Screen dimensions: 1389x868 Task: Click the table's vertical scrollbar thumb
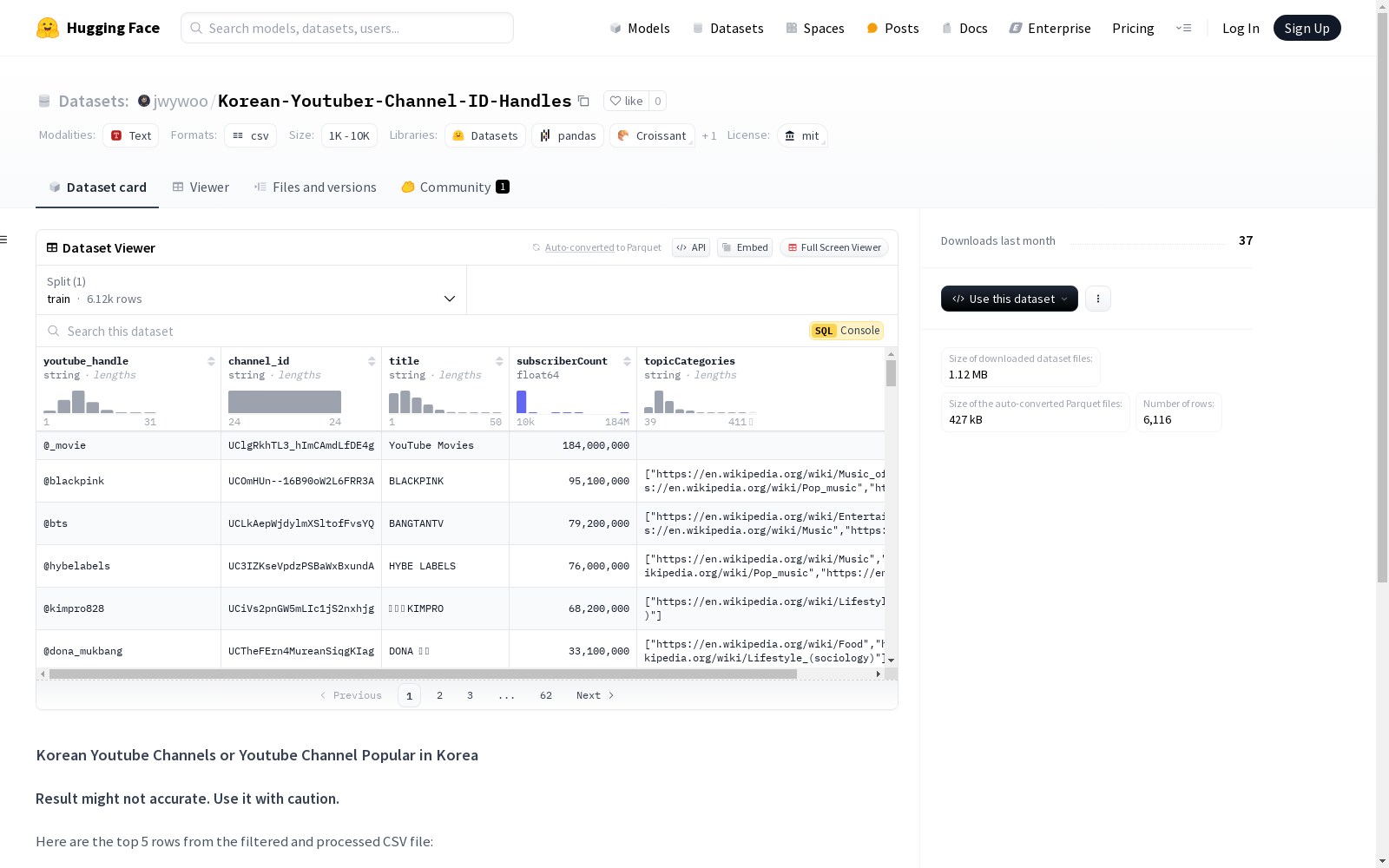coord(891,373)
